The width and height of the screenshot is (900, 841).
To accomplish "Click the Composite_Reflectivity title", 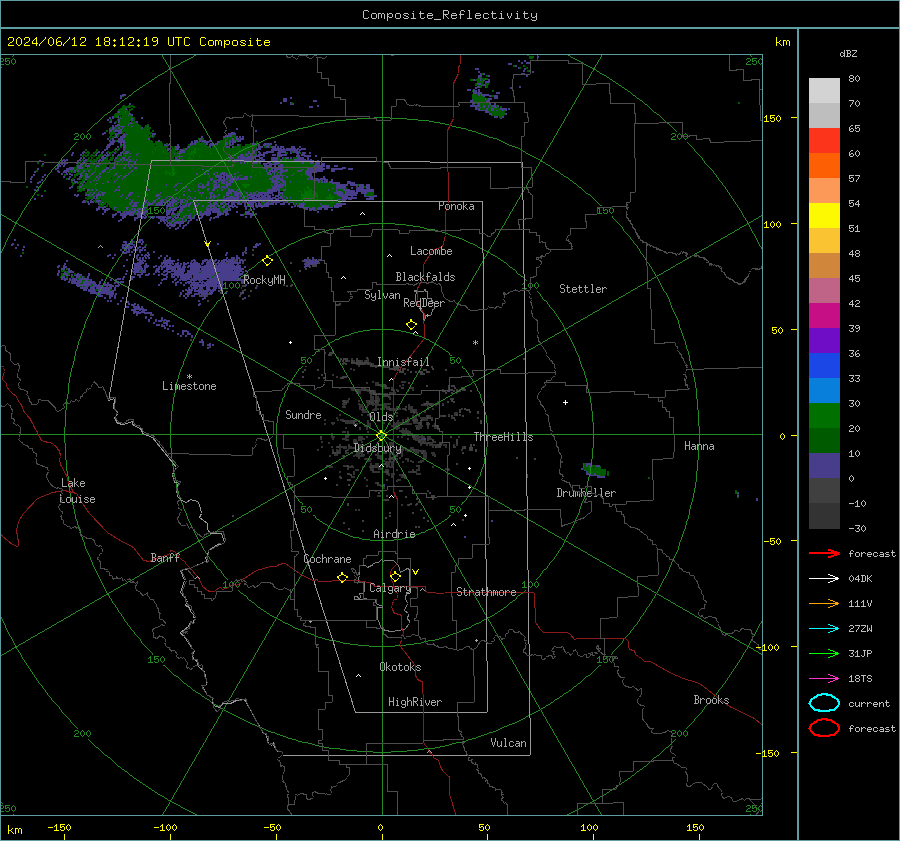I will click(450, 15).
